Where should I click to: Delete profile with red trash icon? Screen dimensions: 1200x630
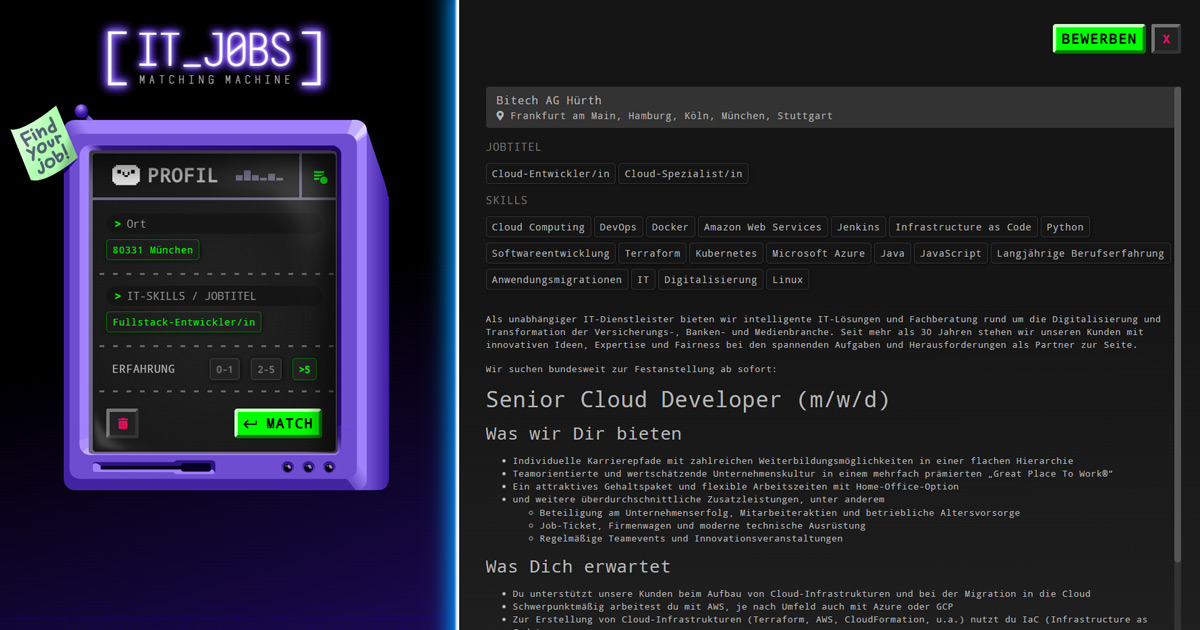123,423
